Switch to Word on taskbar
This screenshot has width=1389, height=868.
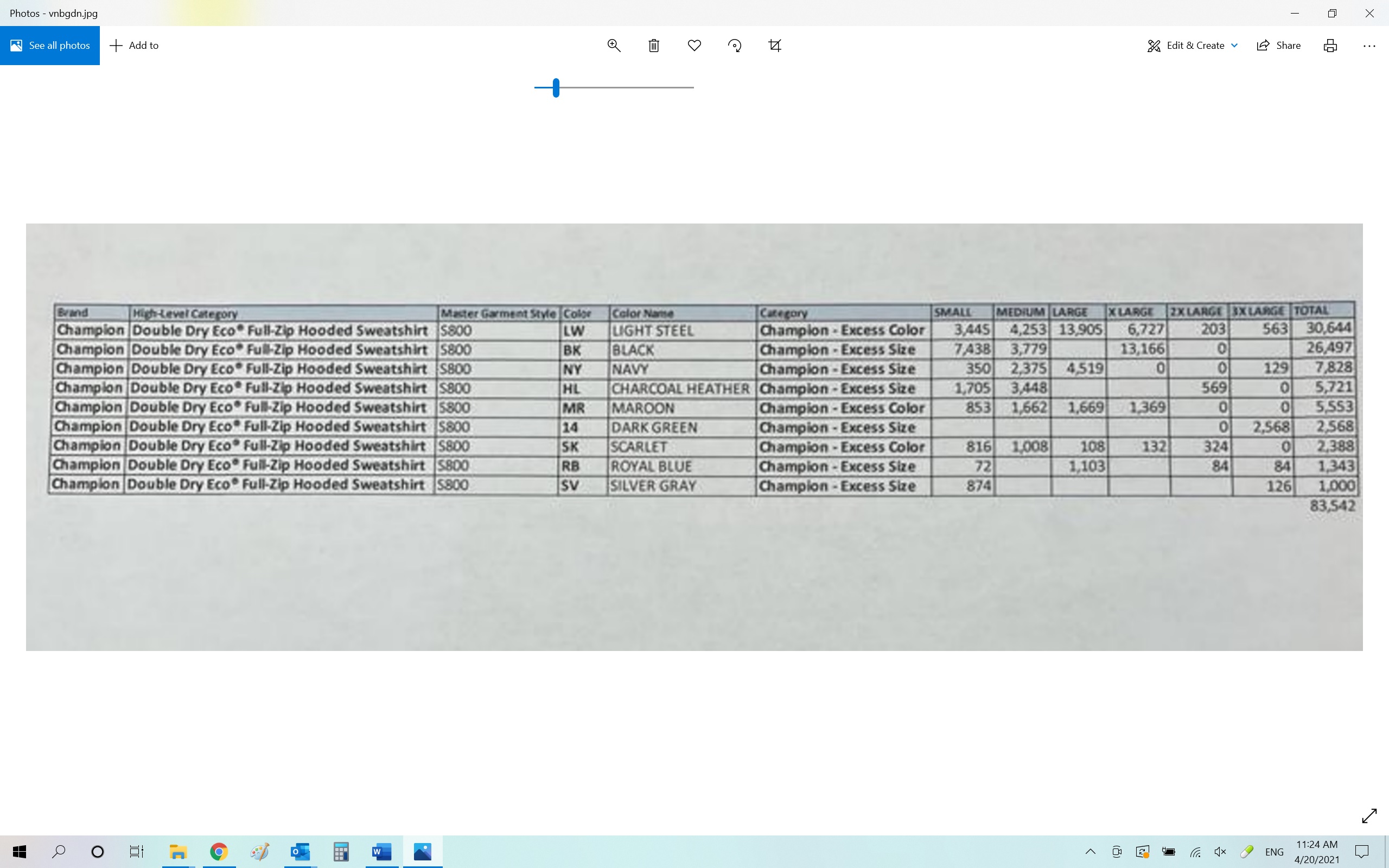pos(381,852)
